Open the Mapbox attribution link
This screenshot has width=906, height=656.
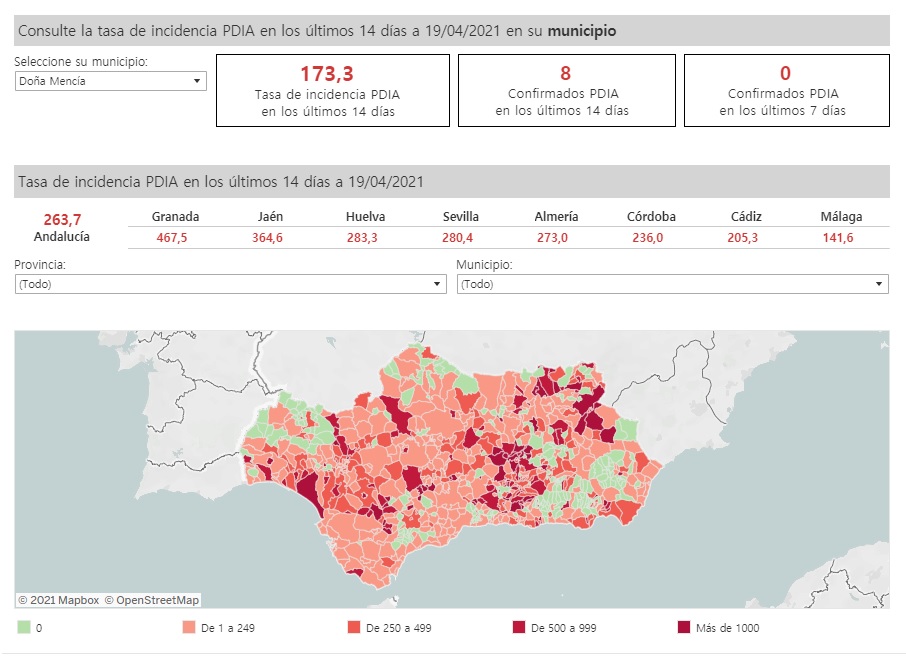[x=59, y=600]
